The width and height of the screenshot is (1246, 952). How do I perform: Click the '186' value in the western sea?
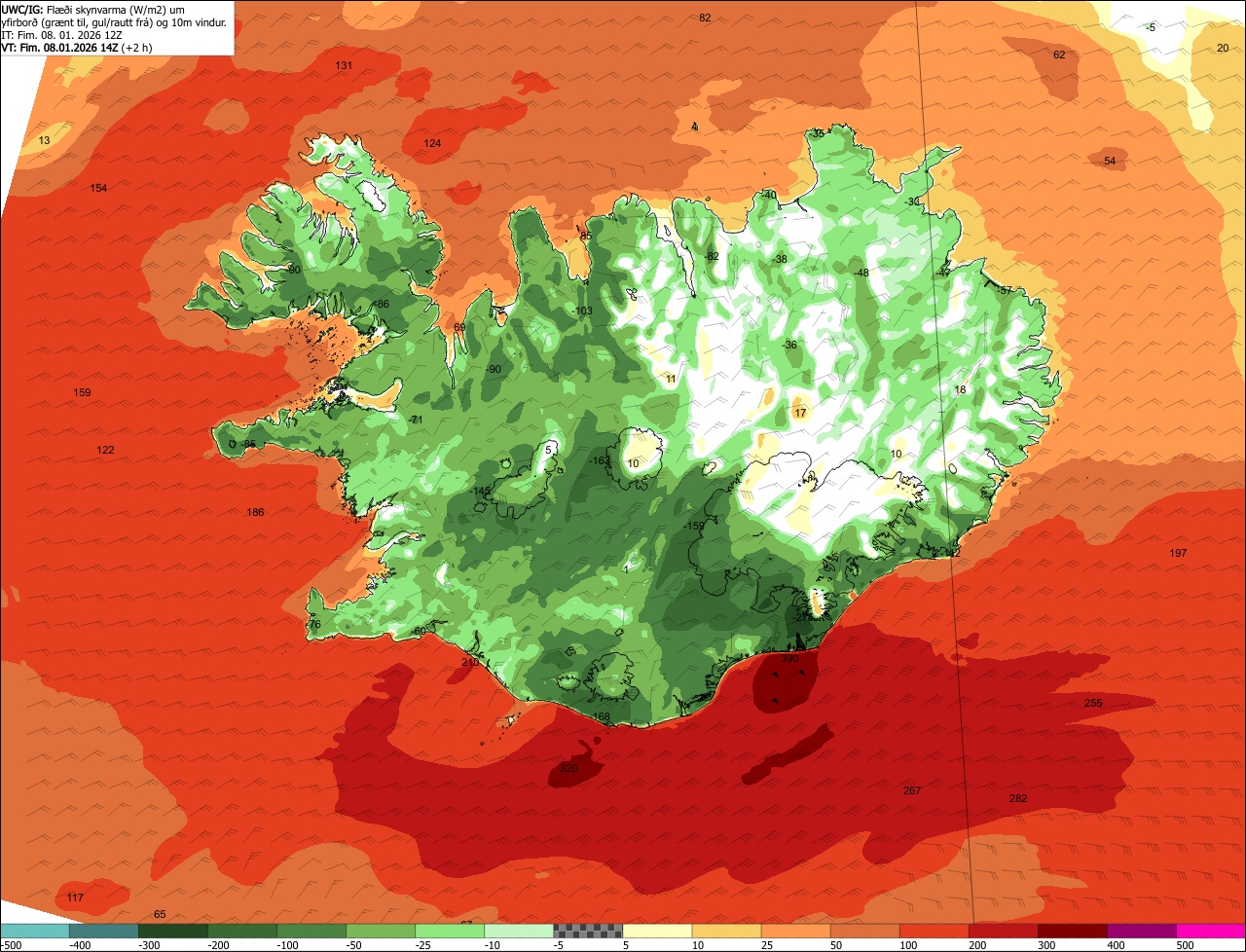point(255,513)
